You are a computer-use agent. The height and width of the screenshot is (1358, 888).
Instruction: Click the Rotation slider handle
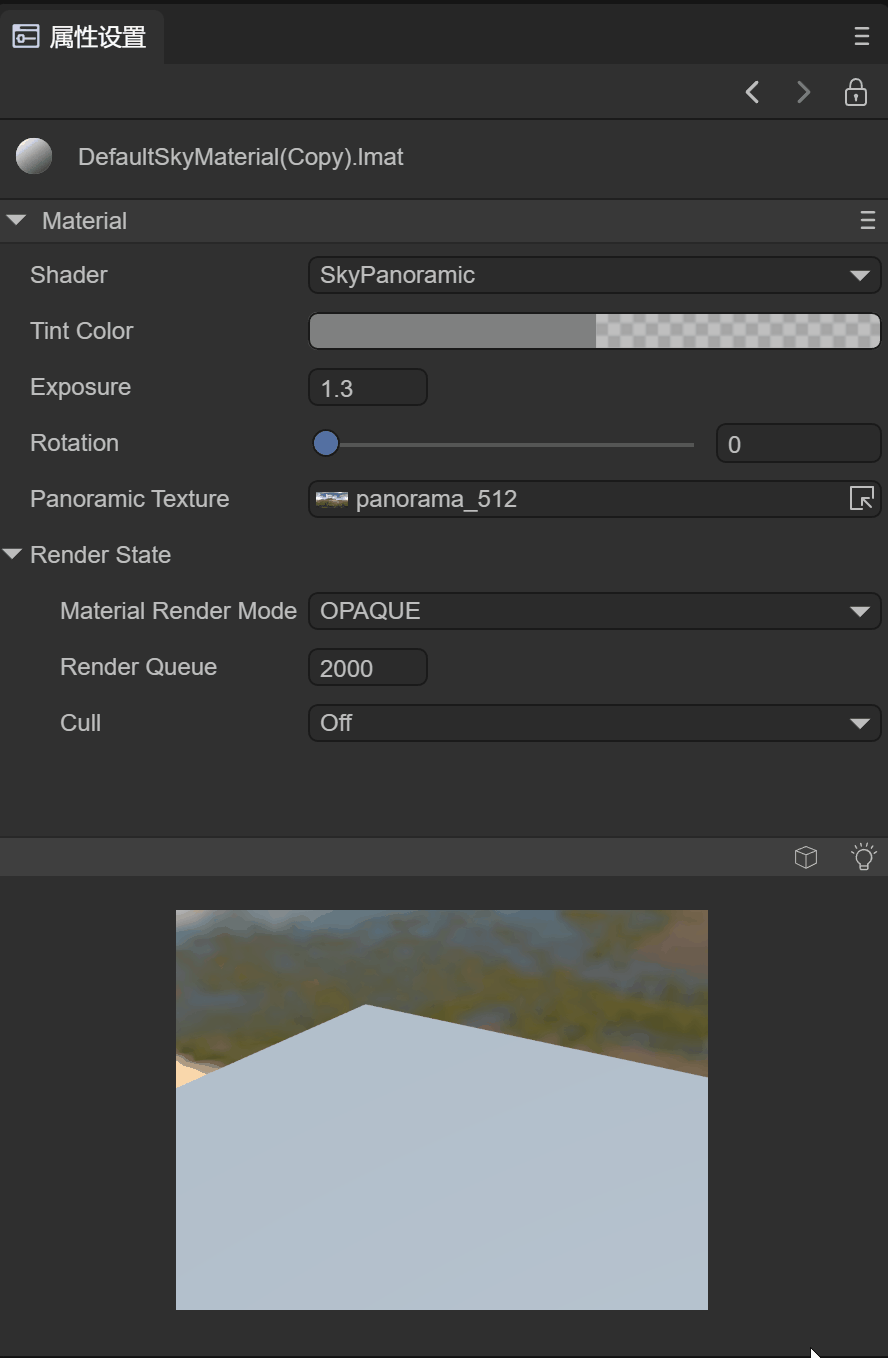pos(326,443)
